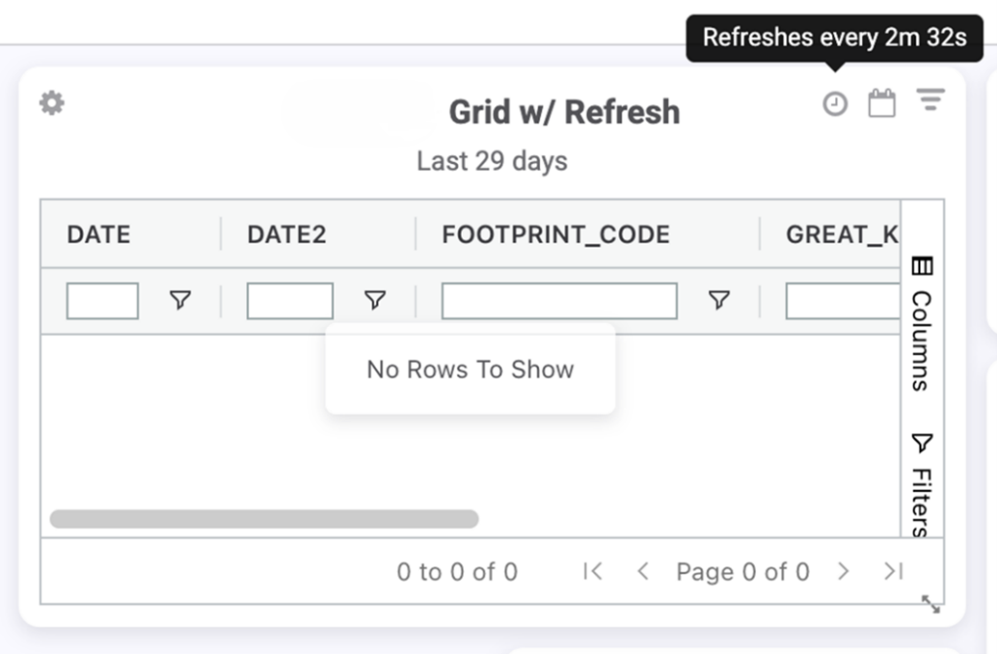Click the DATE2 column filter funnel icon
The width and height of the screenshot is (997, 654).
(x=375, y=300)
